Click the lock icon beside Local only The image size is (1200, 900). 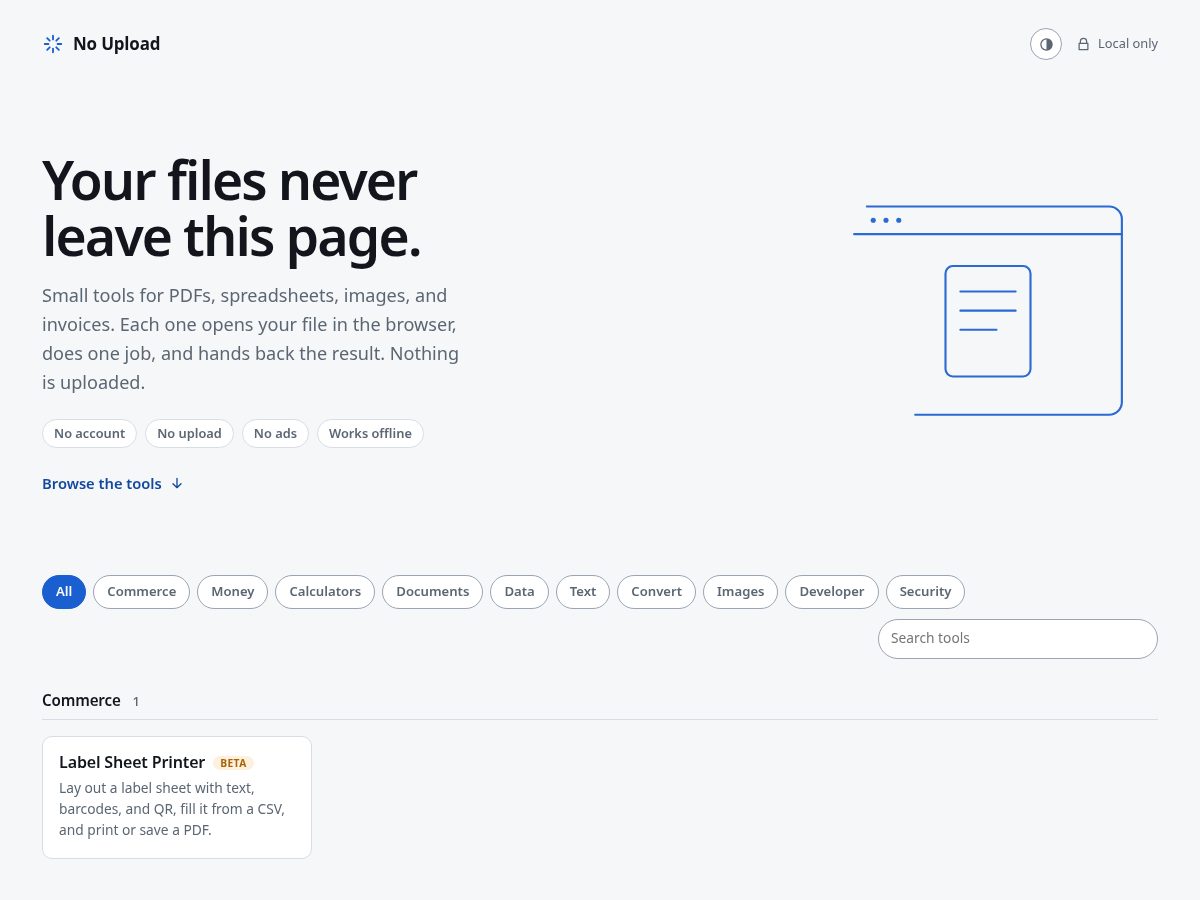coord(1083,44)
